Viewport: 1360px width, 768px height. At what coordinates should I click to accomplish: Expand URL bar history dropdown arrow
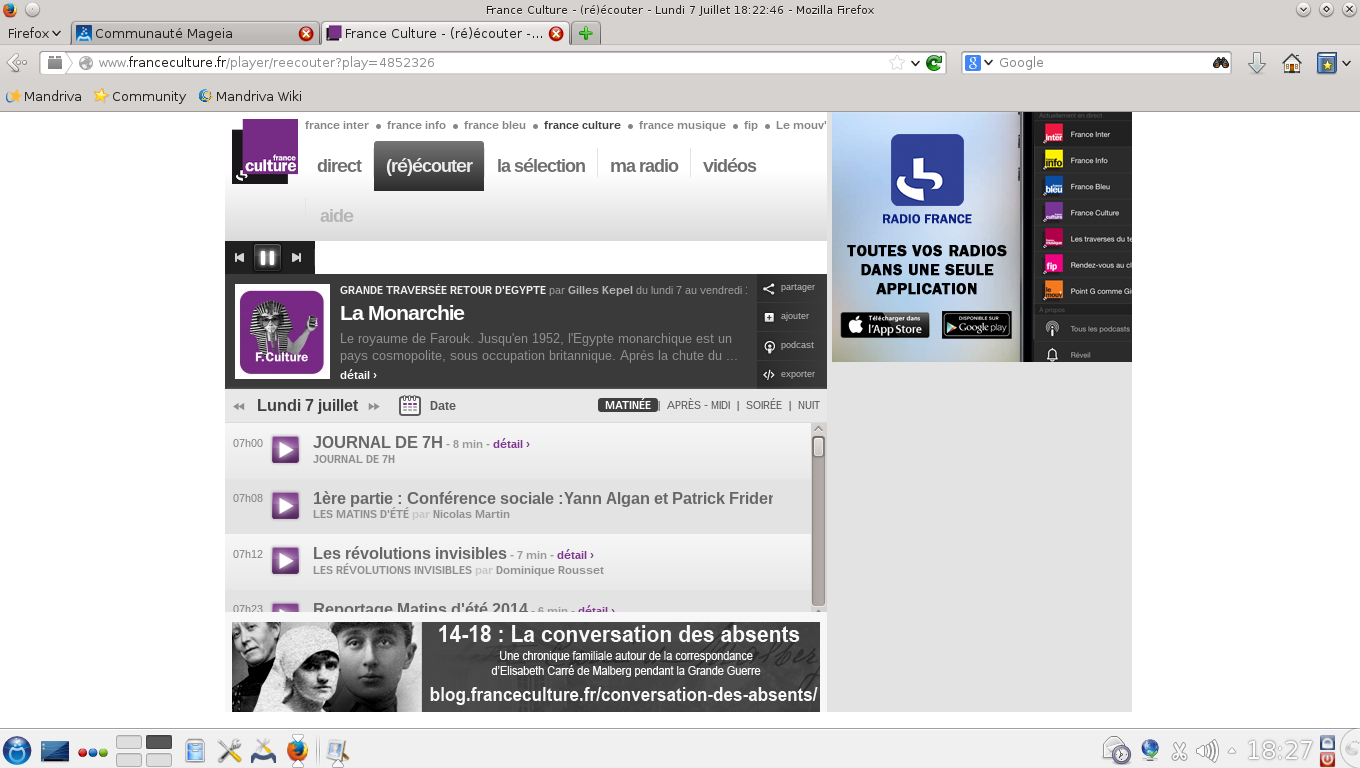pos(915,63)
